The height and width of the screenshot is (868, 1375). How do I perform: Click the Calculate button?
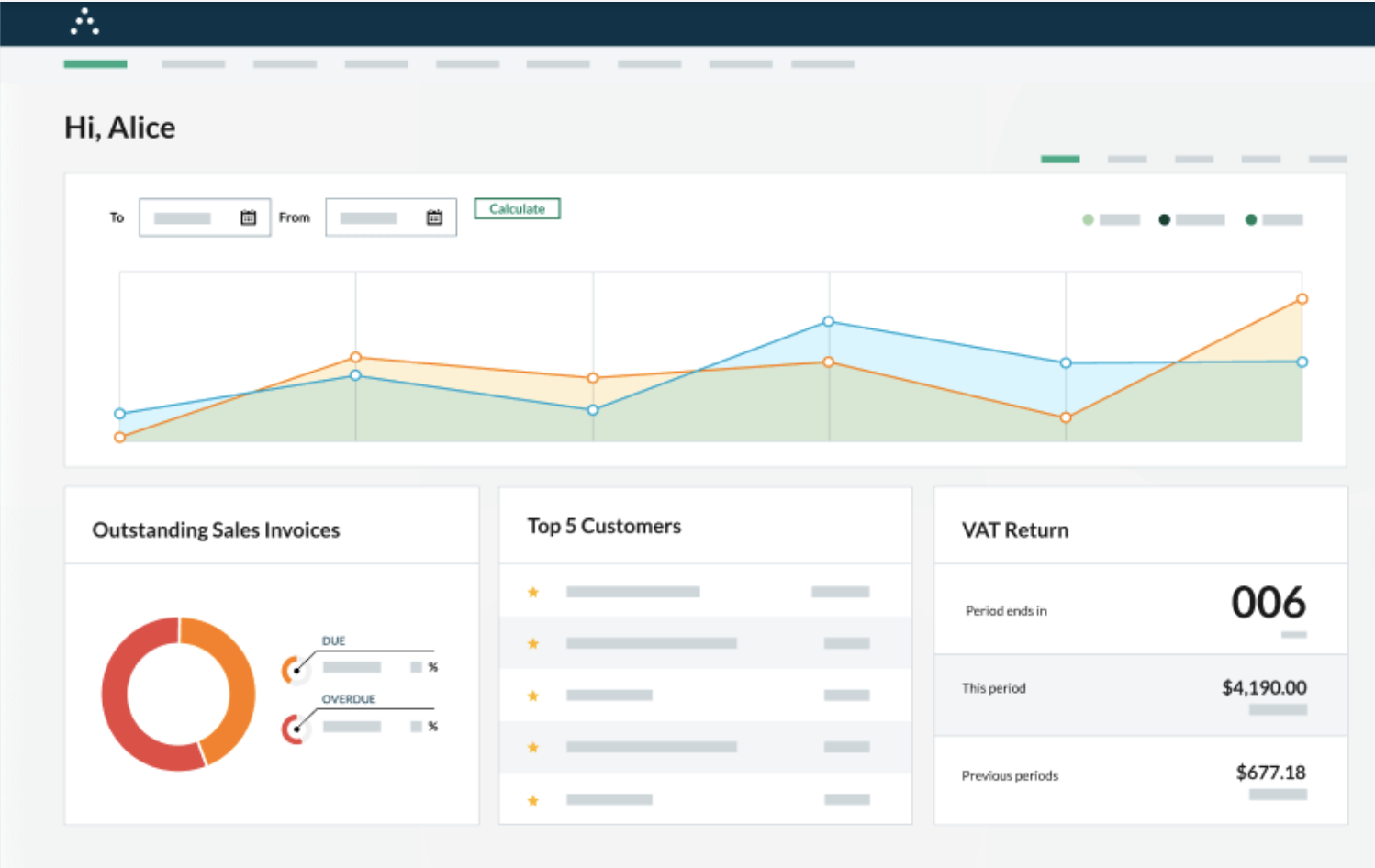(517, 209)
